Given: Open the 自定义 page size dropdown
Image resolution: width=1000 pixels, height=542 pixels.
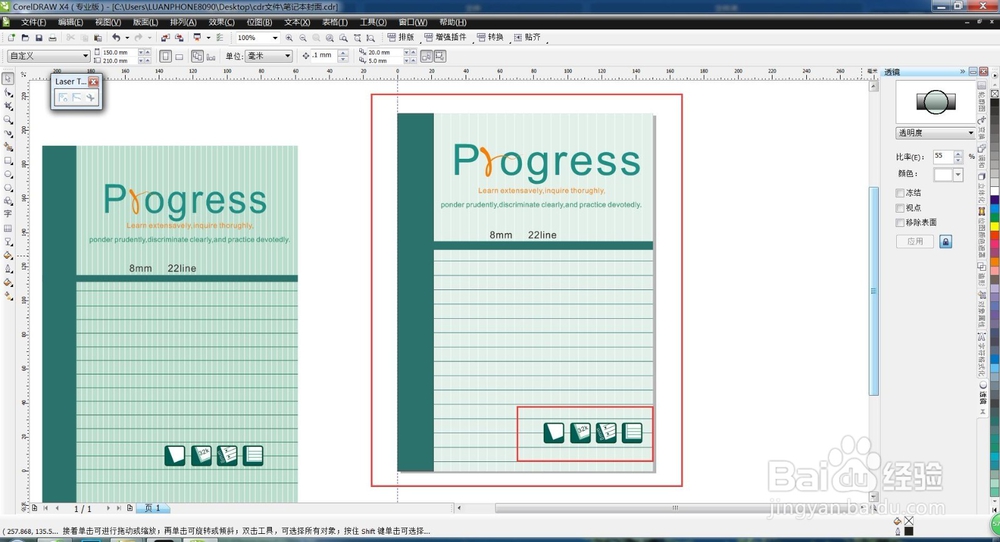Looking at the screenshot, I should click(85, 56).
